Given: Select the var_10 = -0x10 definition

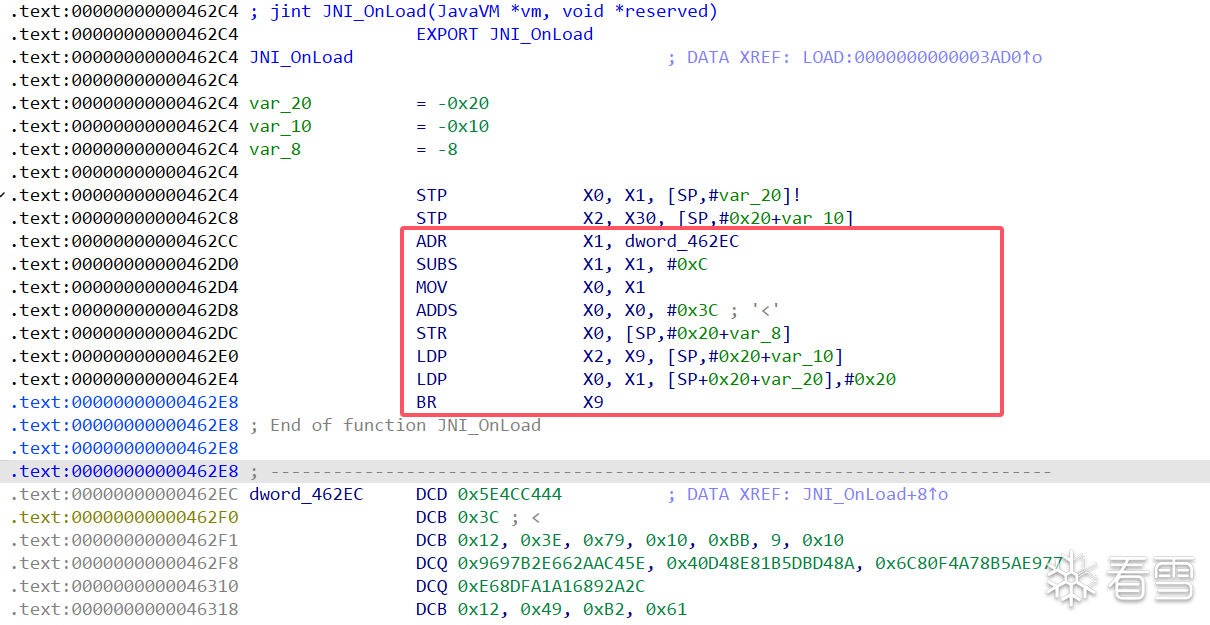Looking at the screenshot, I should pyautogui.click(x=369, y=126).
